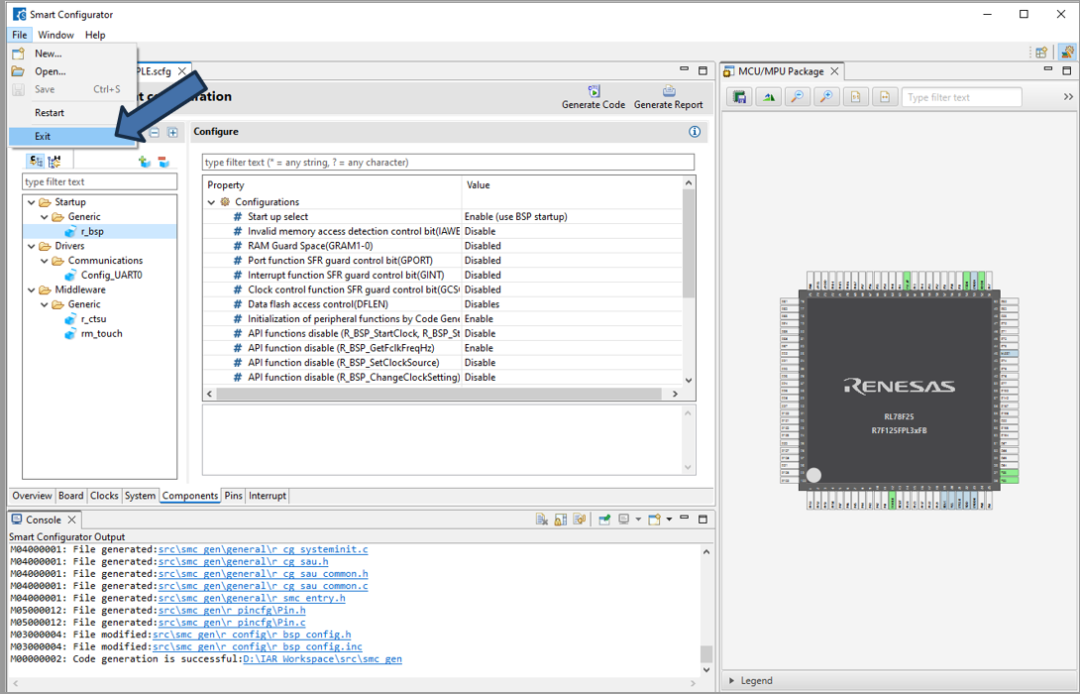1080x694 pixels.
Task: Switch to the Clocks tab
Action: pyautogui.click(x=104, y=496)
